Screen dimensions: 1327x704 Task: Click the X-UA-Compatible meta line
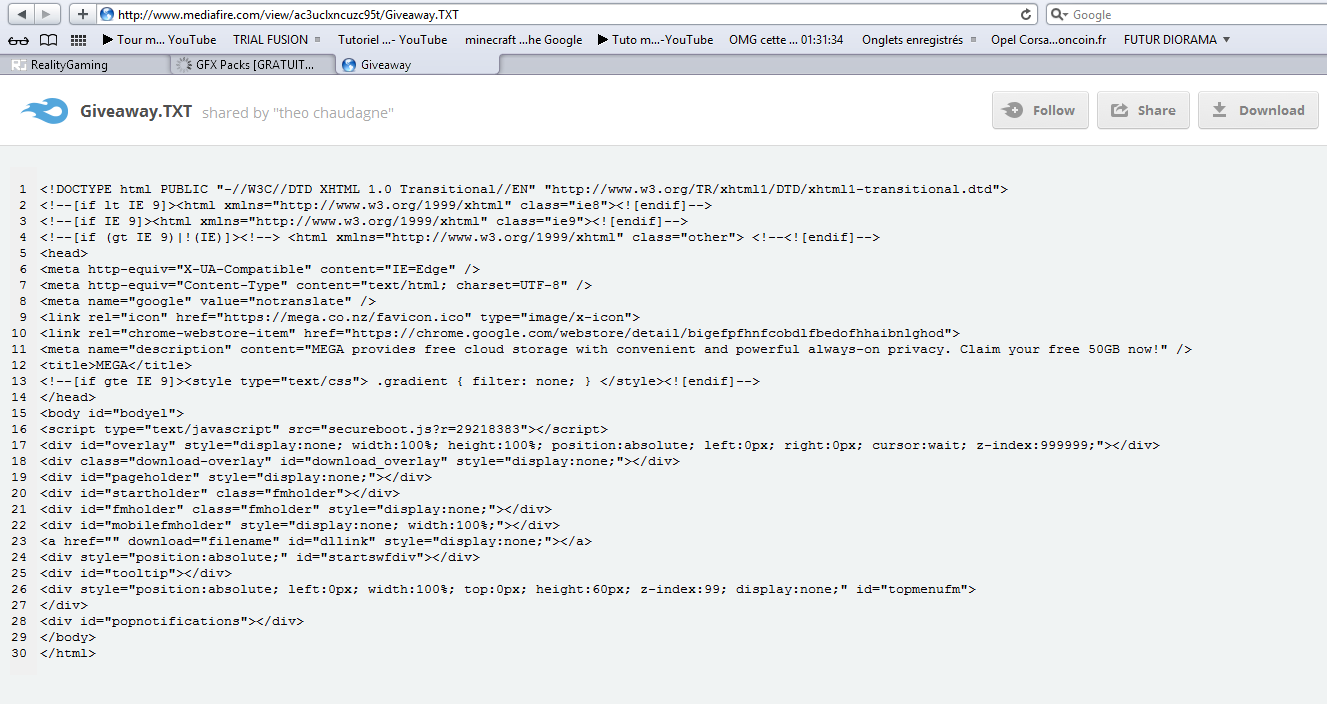click(260, 269)
